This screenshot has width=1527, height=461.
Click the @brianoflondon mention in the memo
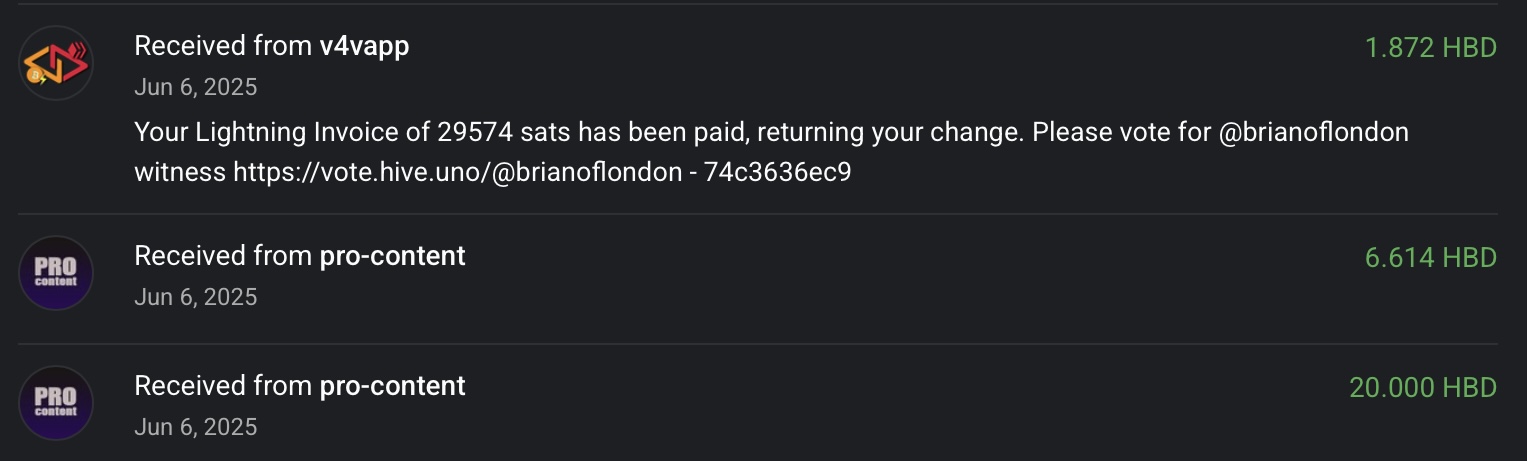click(x=1314, y=132)
